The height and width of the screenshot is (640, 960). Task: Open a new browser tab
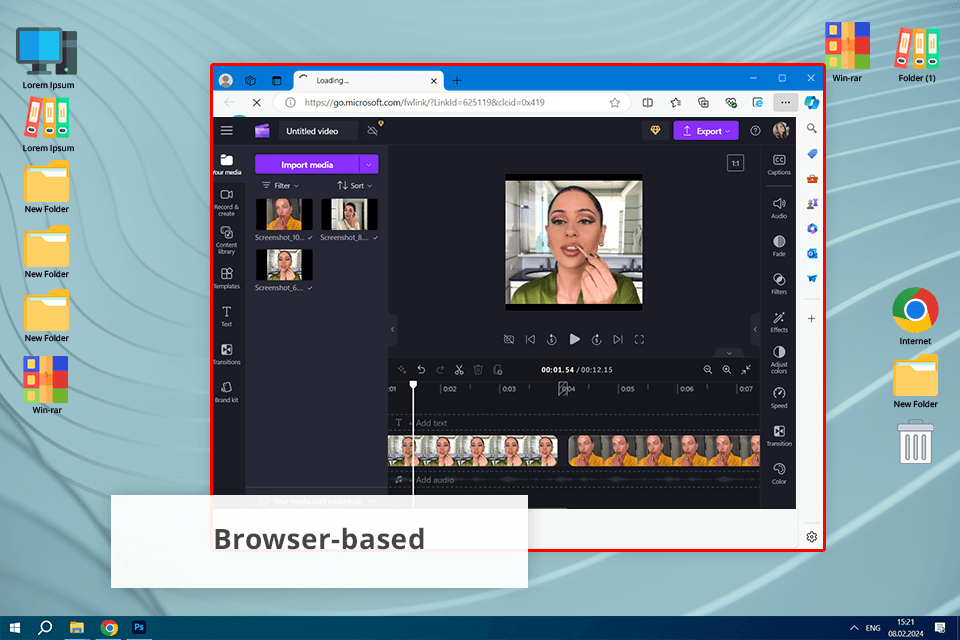(457, 80)
